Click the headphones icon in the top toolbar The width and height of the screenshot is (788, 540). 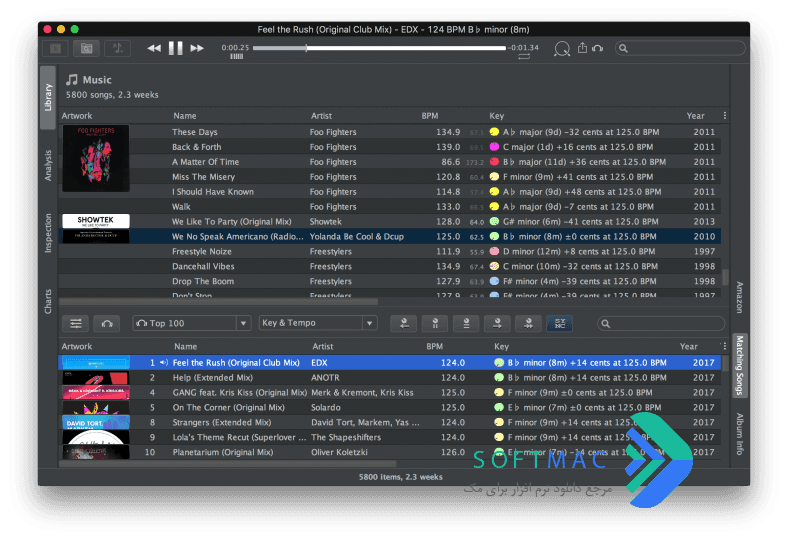598,48
